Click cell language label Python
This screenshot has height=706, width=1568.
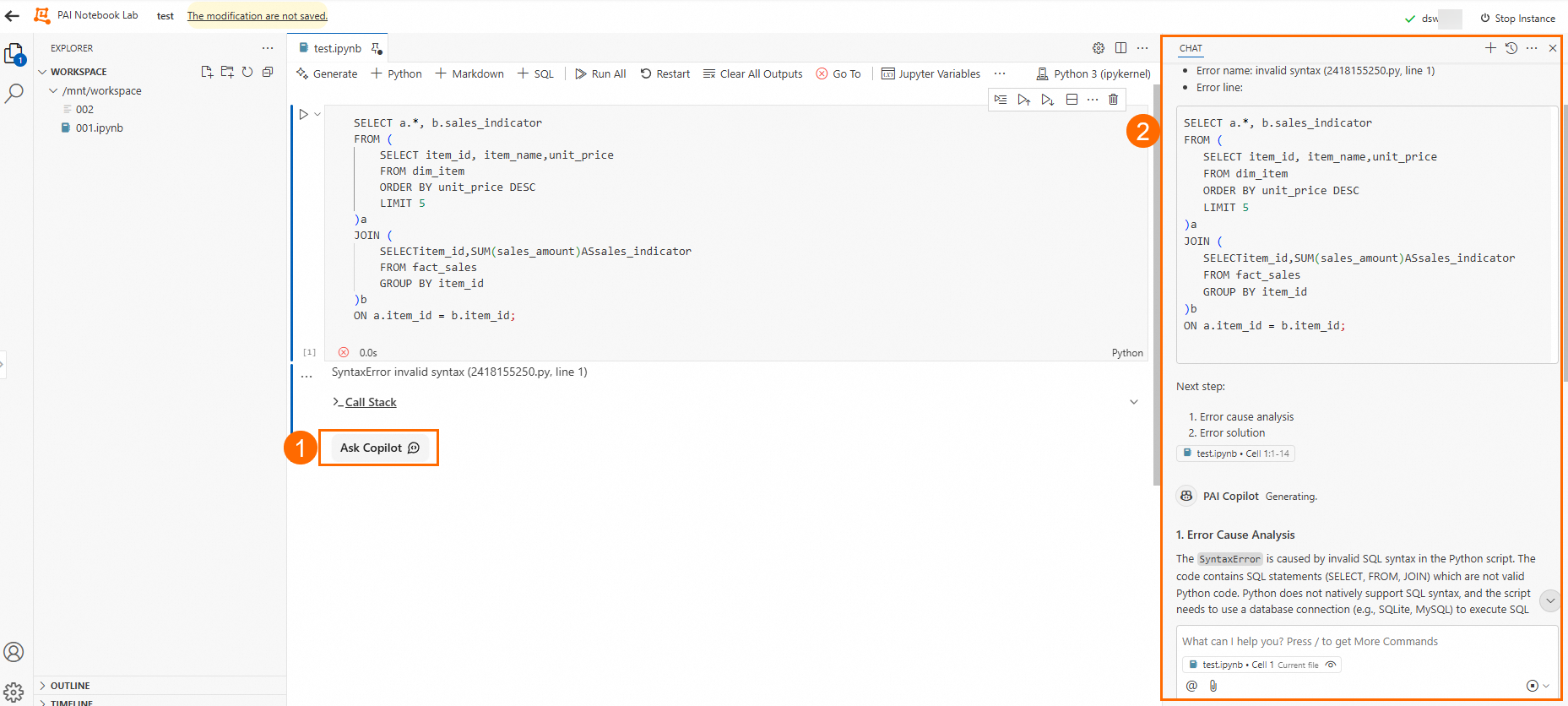(x=1127, y=353)
